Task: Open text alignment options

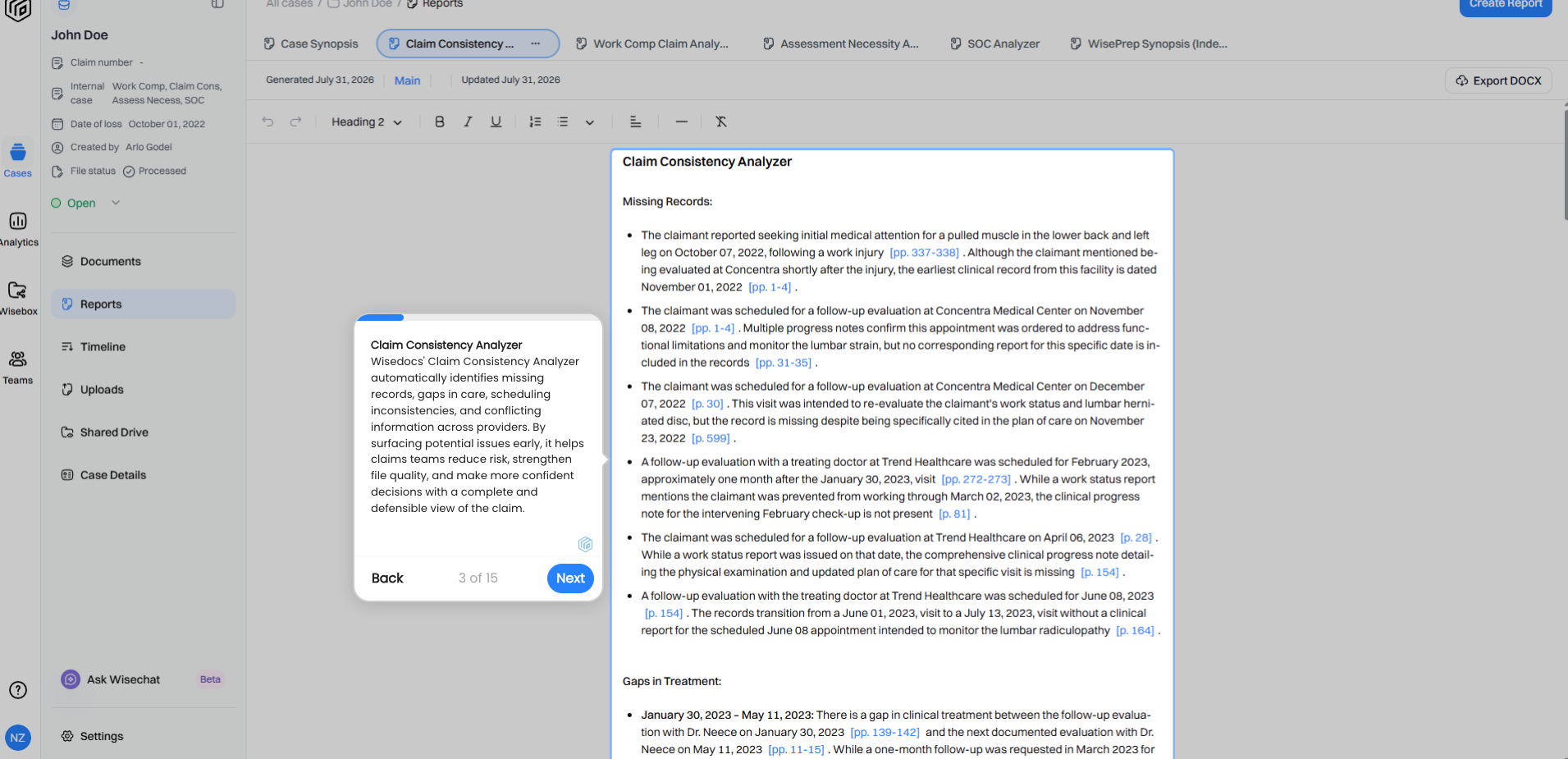Action: (x=635, y=121)
